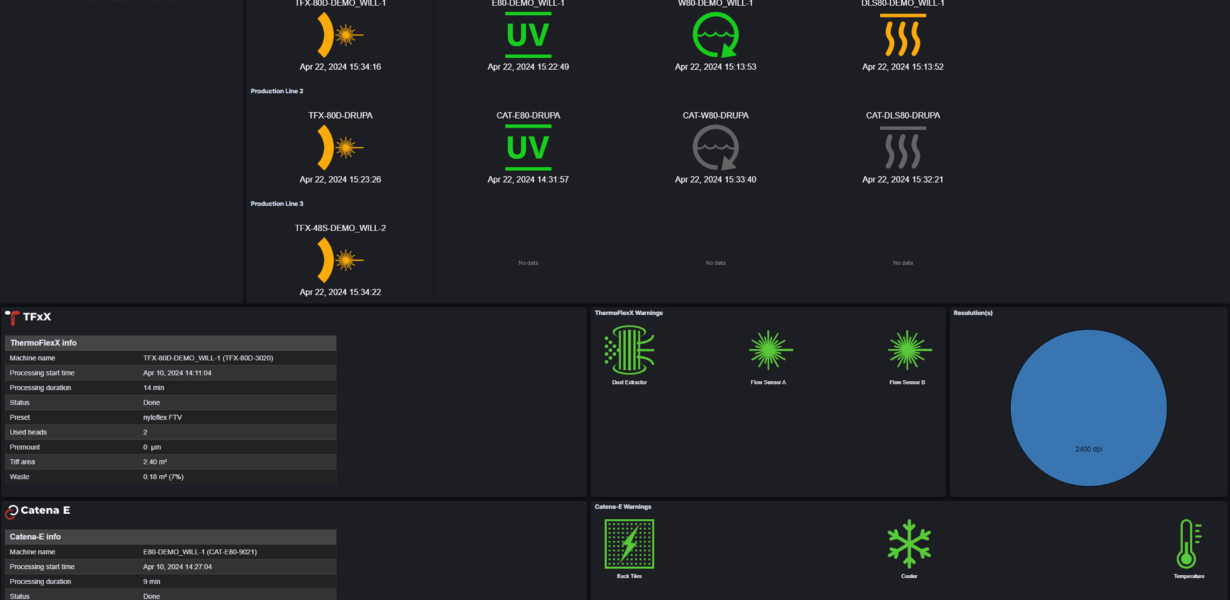Select the Back Tiles warning icon
Screen dimensions: 1230x600
(x=629, y=544)
